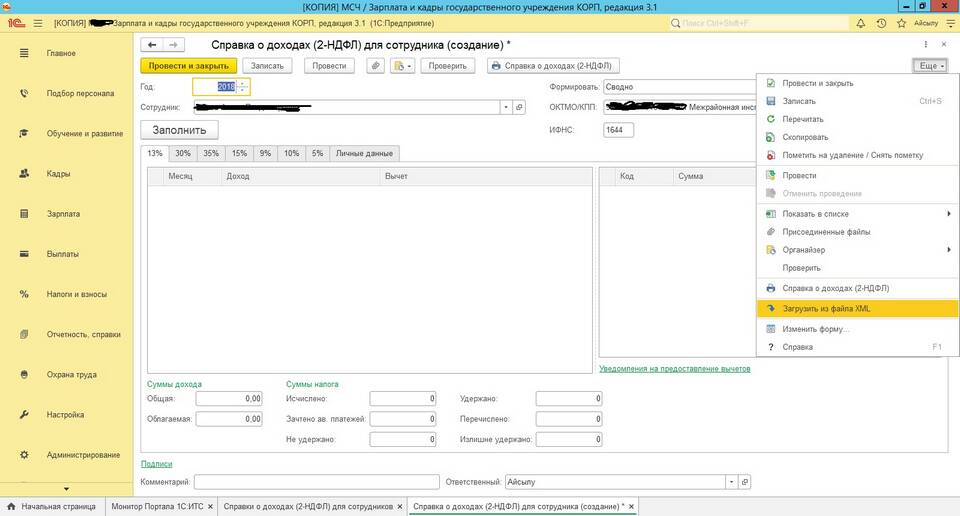Click the Проверить toolbar button

448,65
